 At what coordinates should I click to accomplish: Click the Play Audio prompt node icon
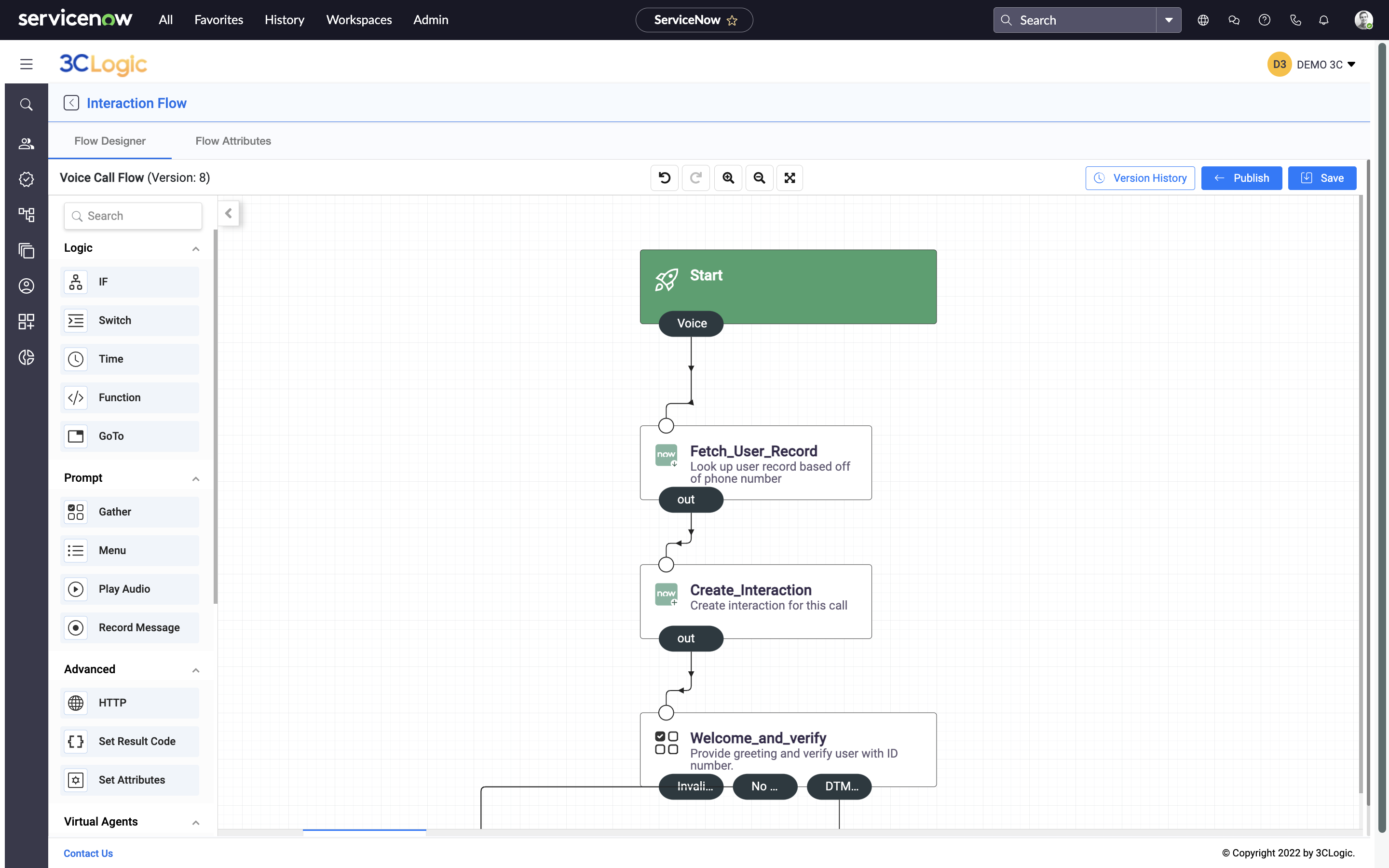(76, 589)
